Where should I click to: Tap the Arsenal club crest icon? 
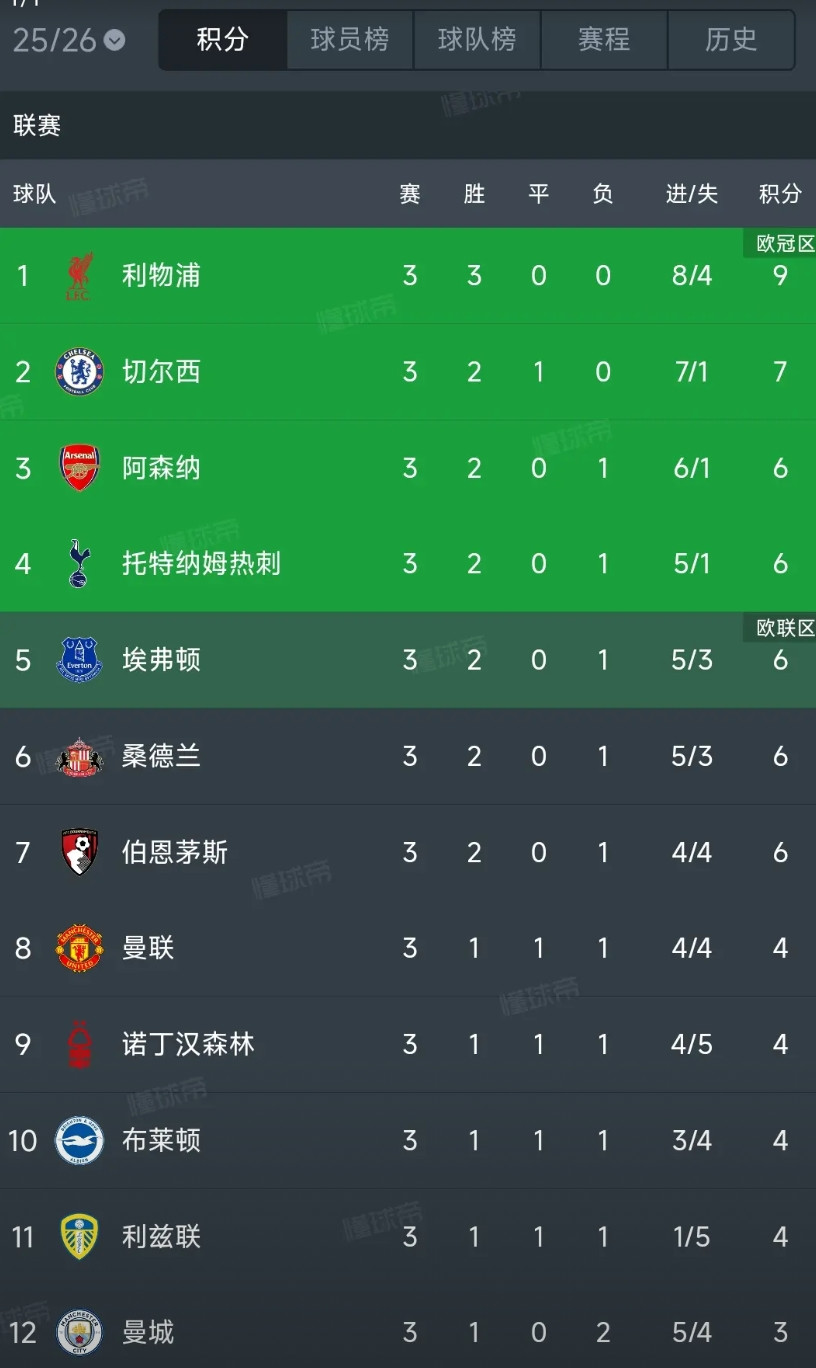79,468
